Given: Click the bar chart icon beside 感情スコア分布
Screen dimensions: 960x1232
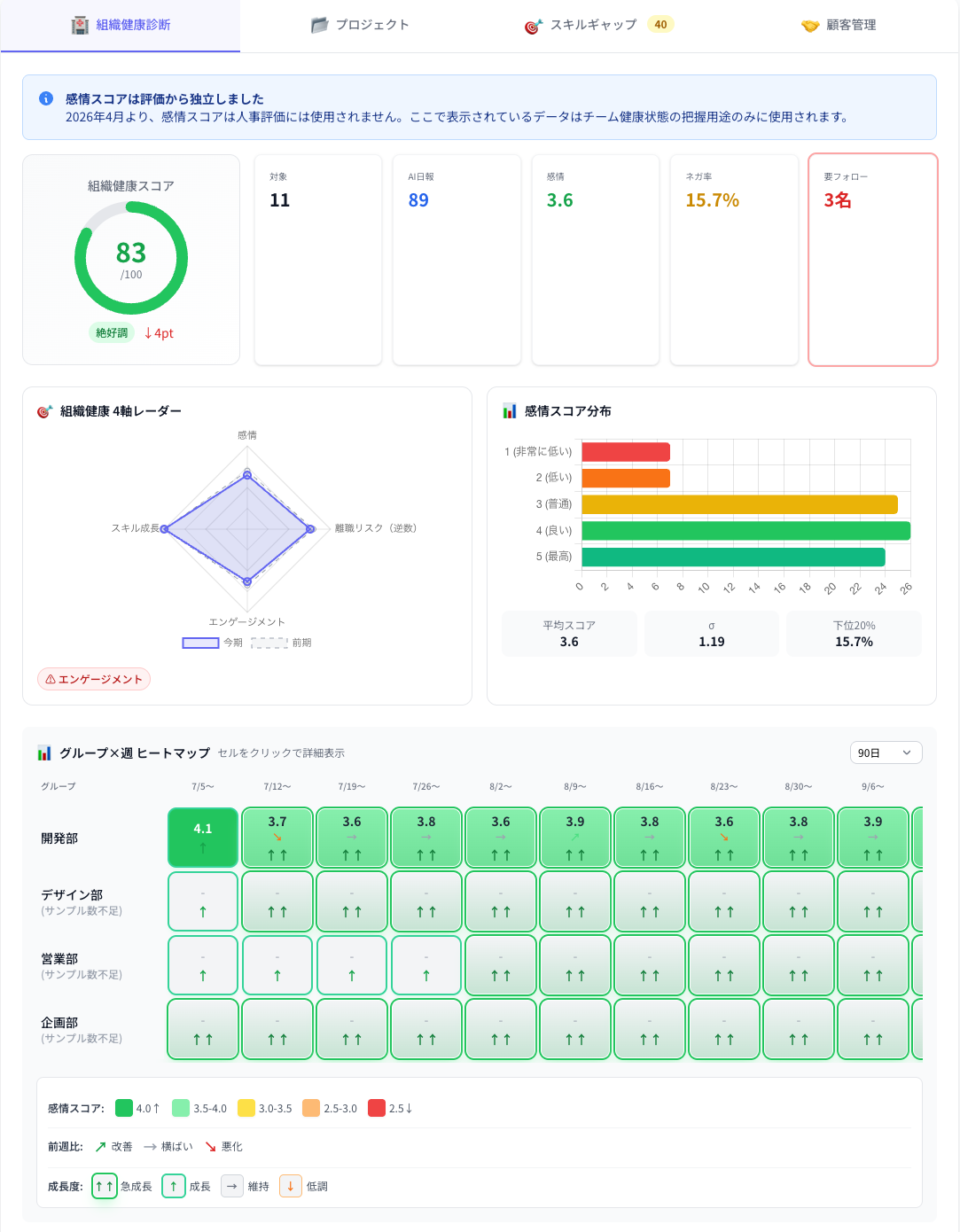Looking at the screenshot, I should 510,411.
